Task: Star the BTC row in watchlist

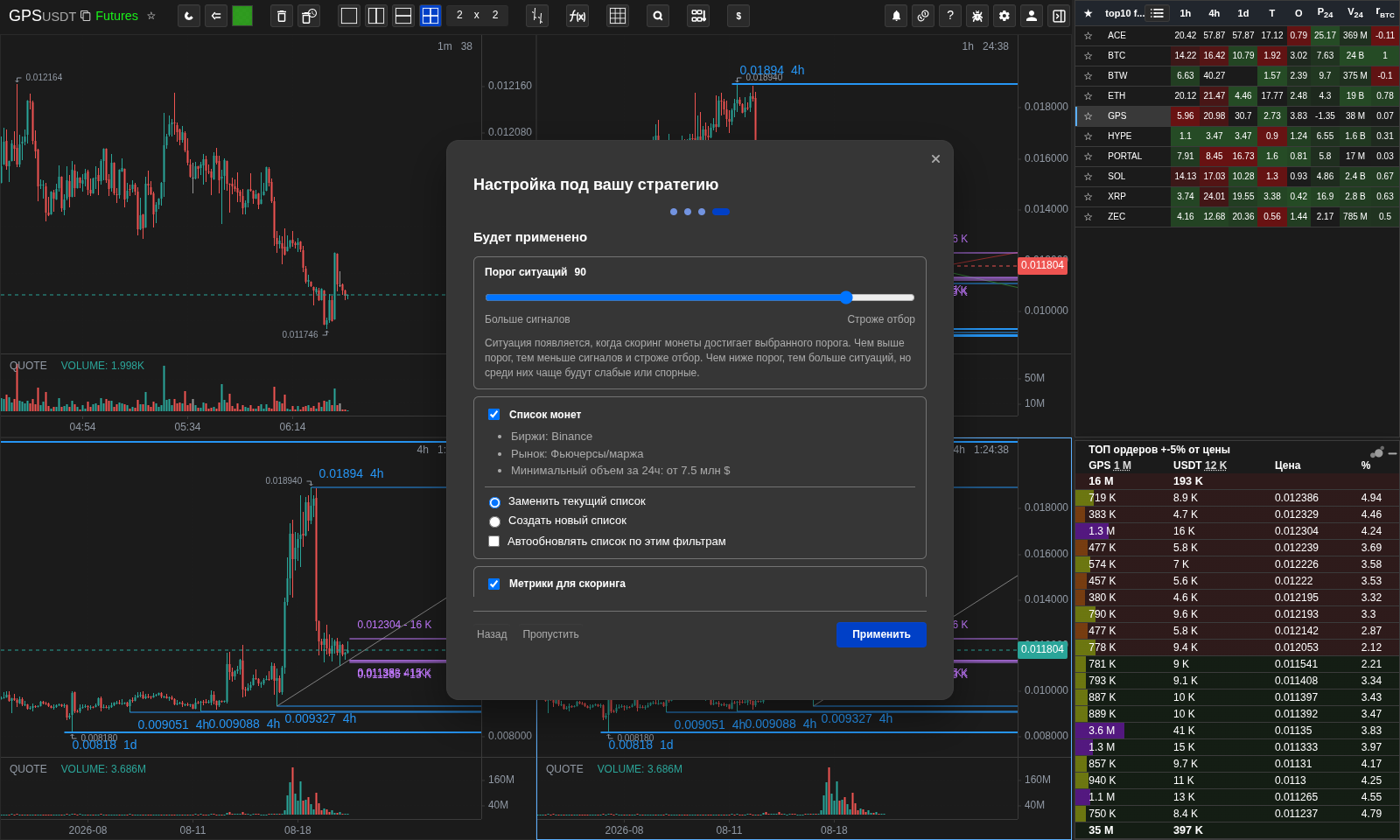Action: (1088, 56)
